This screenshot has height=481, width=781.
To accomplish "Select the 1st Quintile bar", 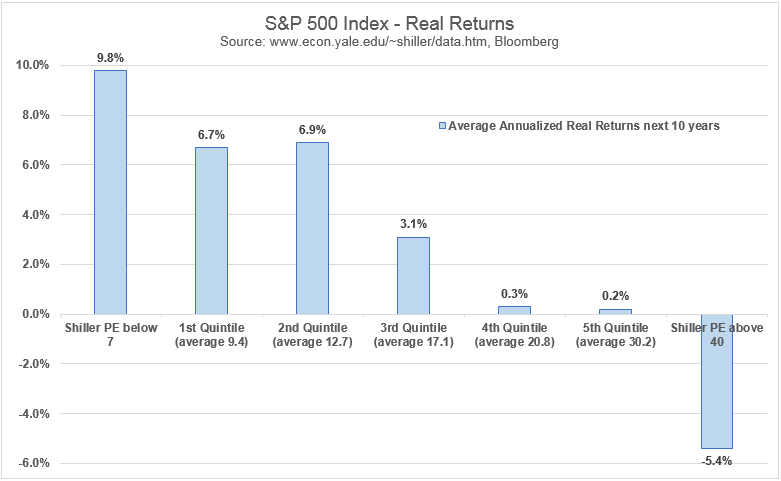I will (x=211, y=230).
